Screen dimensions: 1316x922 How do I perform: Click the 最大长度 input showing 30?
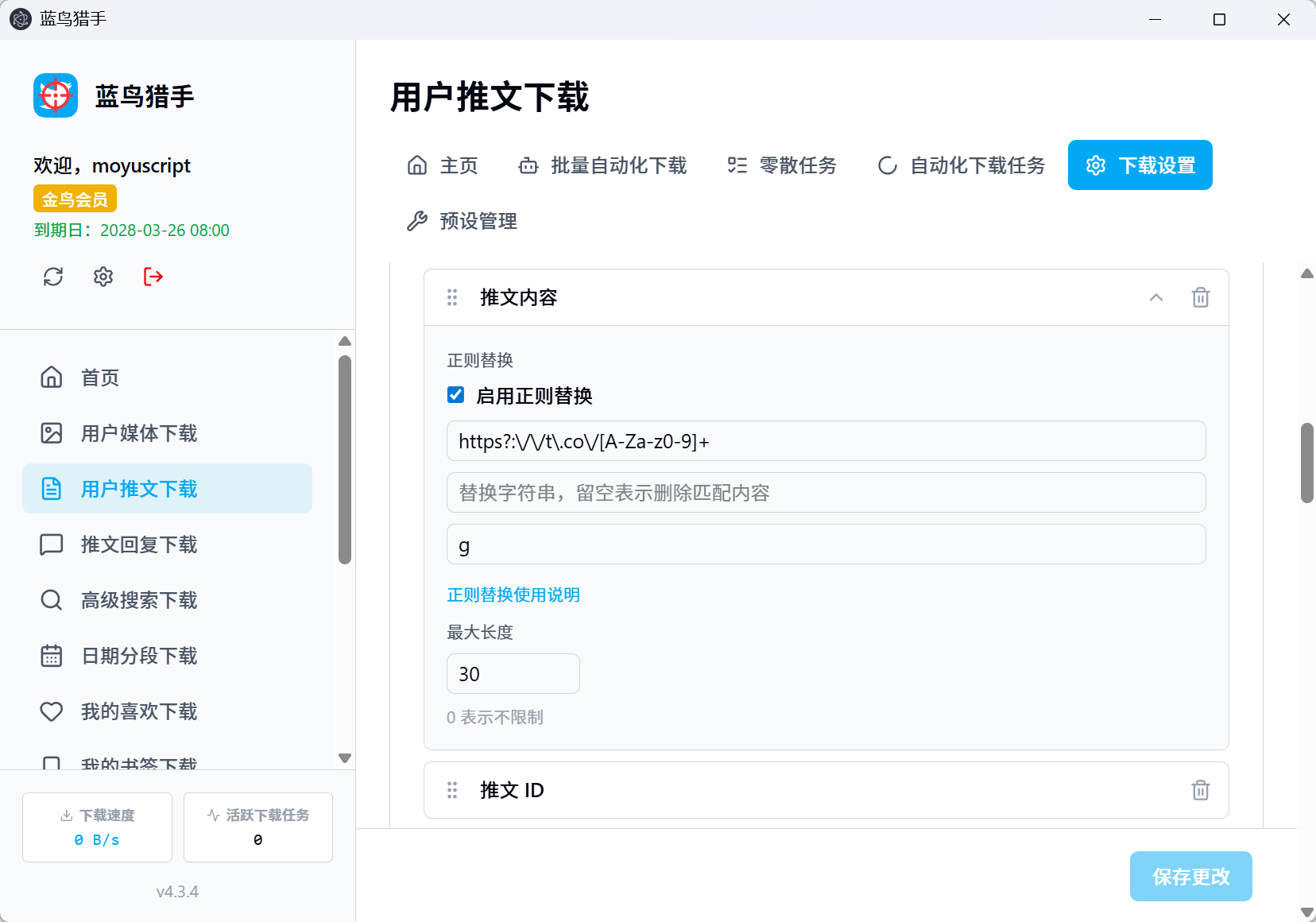(513, 674)
